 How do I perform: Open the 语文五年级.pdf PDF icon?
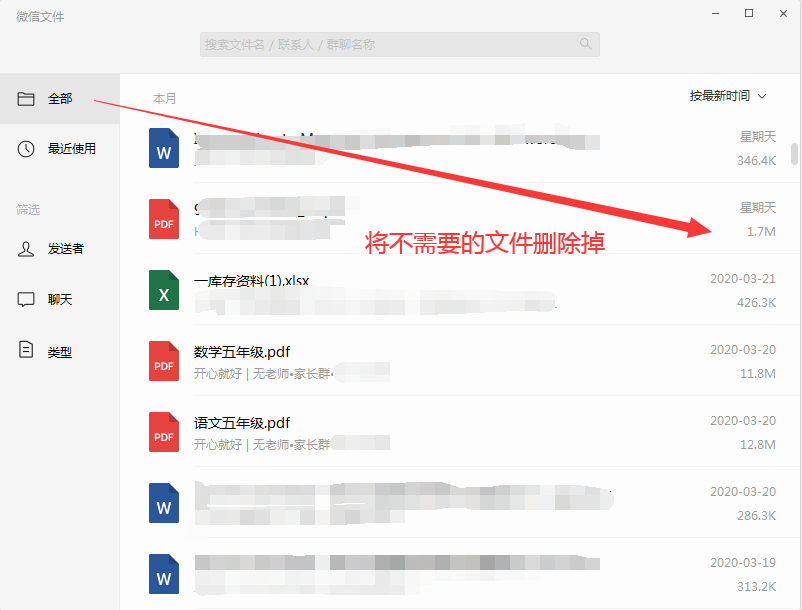point(164,432)
